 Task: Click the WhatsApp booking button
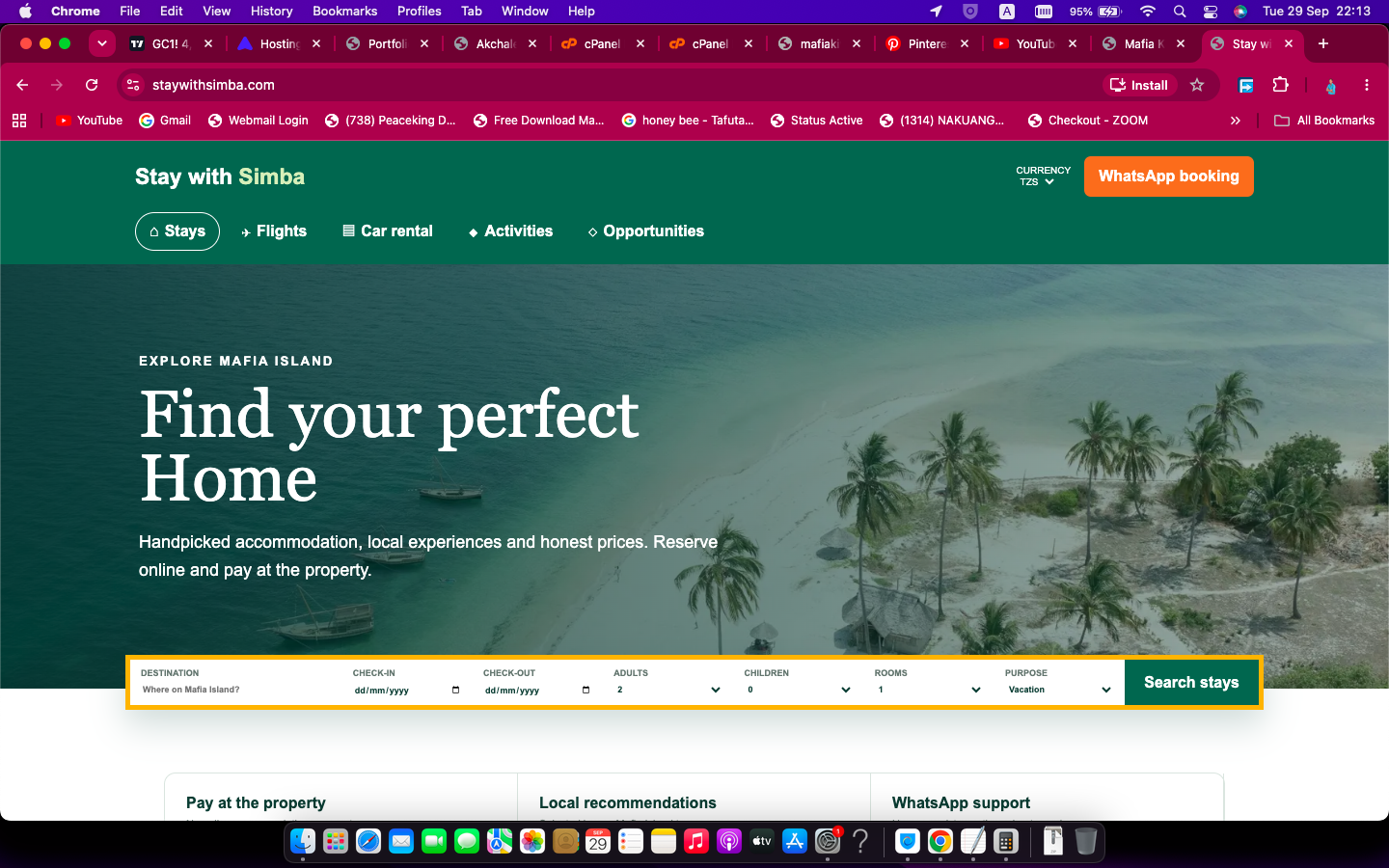[x=1168, y=176]
